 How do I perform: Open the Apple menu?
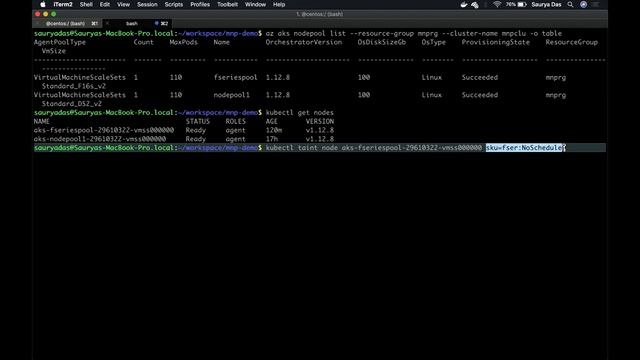(x=43, y=4)
